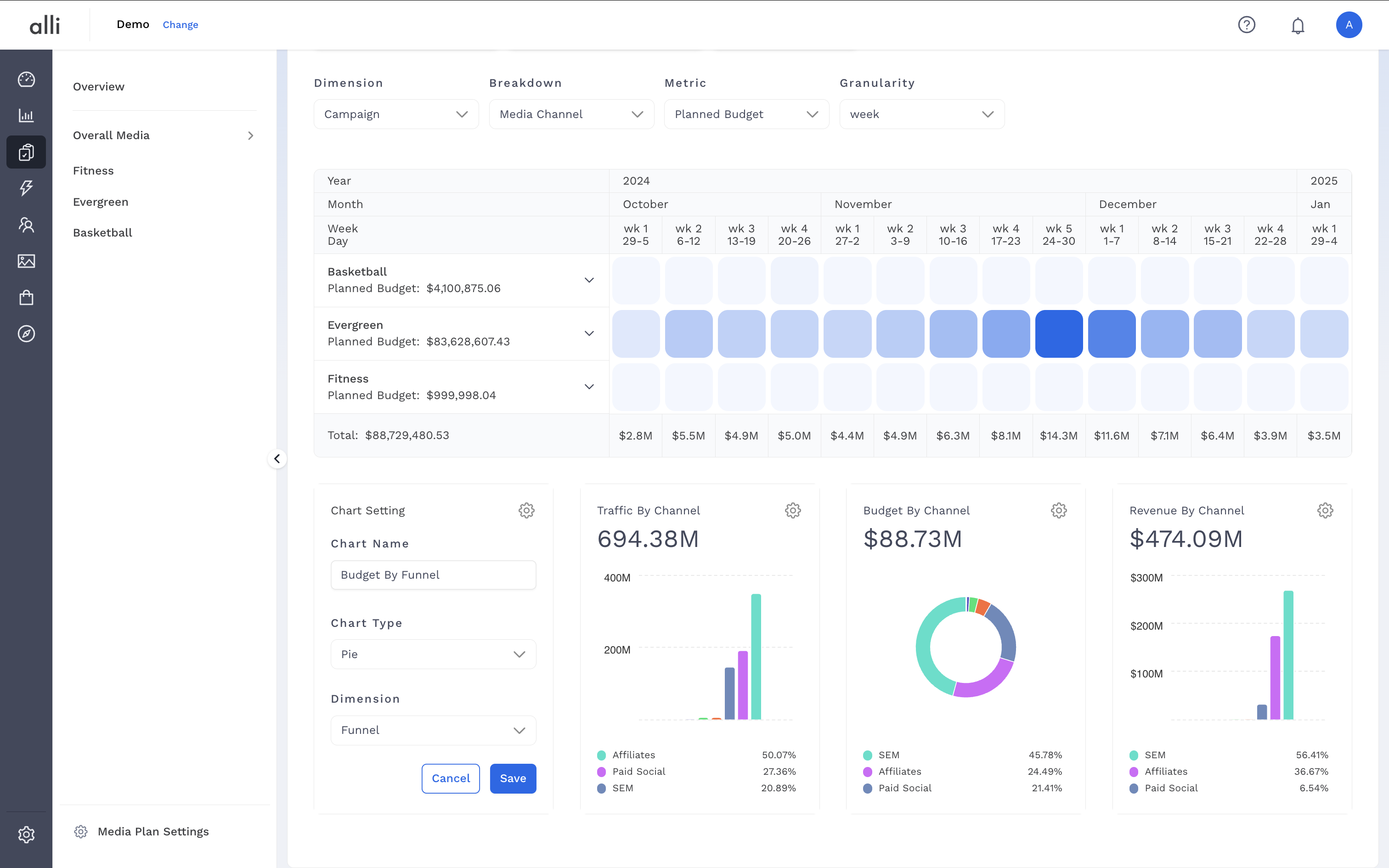Open the dashboard gauge icon in sidebar
This screenshot has width=1389, height=868.
click(x=26, y=79)
